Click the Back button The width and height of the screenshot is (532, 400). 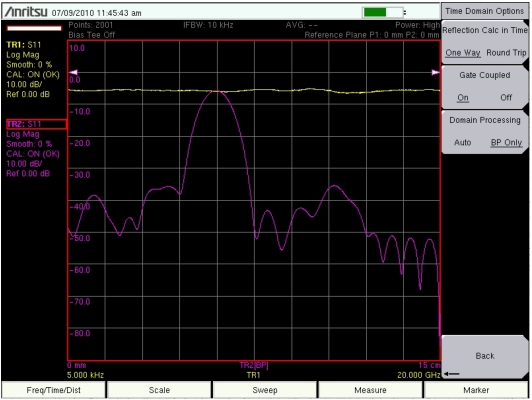tap(485, 356)
